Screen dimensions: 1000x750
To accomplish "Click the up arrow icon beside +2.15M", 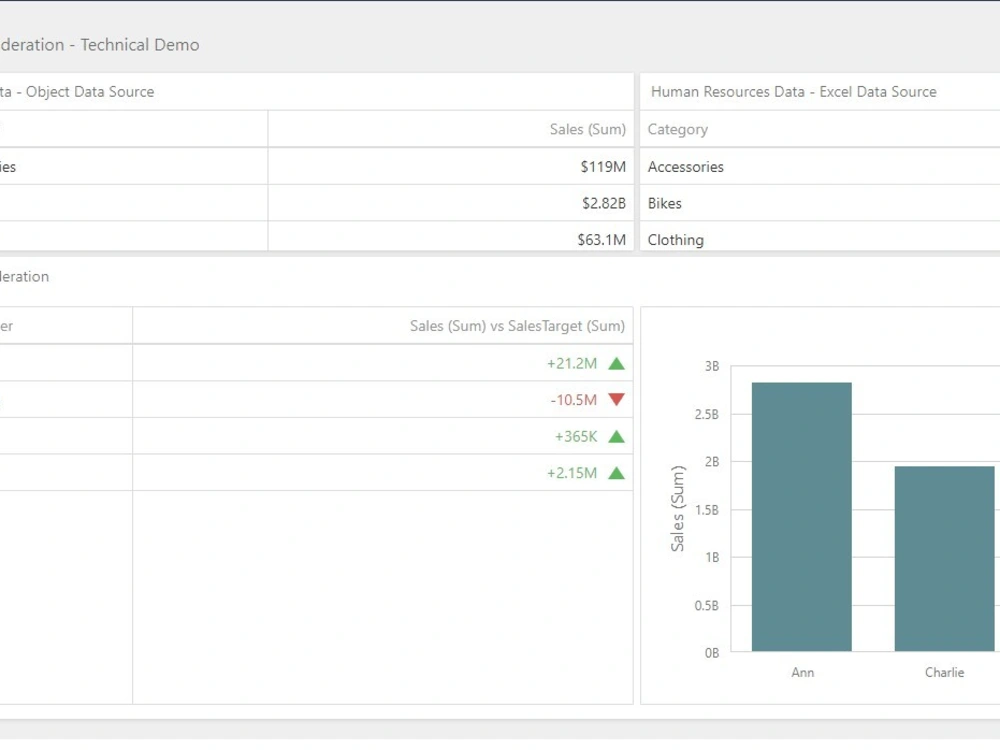I will [618, 471].
